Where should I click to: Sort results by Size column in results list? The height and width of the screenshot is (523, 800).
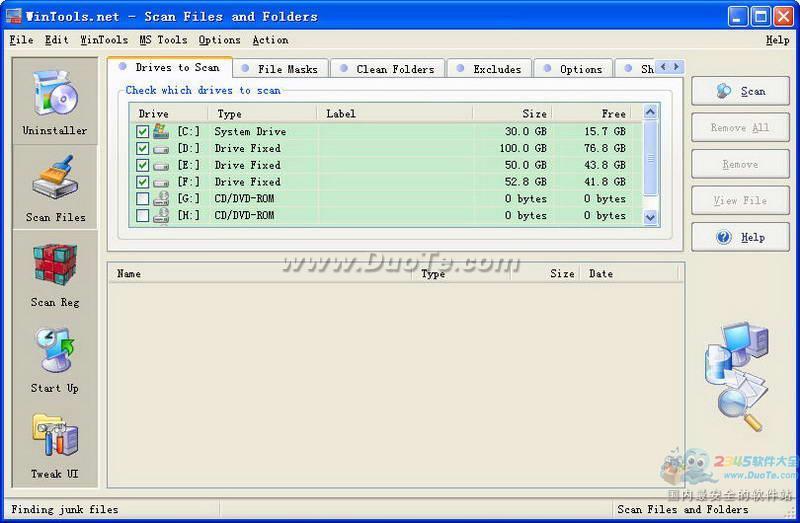pos(545,273)
